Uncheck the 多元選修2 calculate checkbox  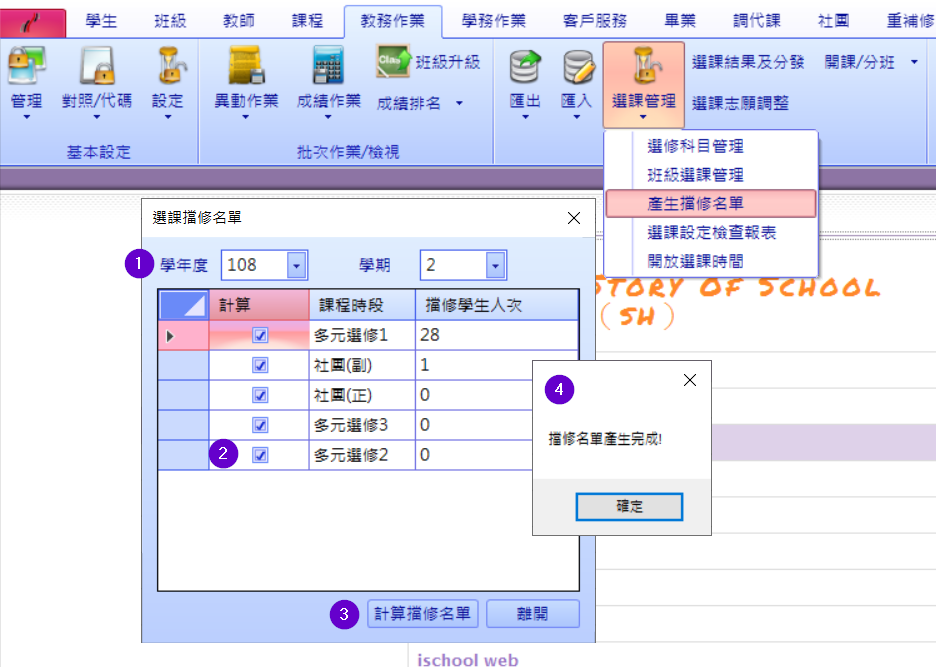(x=260, y=455)
